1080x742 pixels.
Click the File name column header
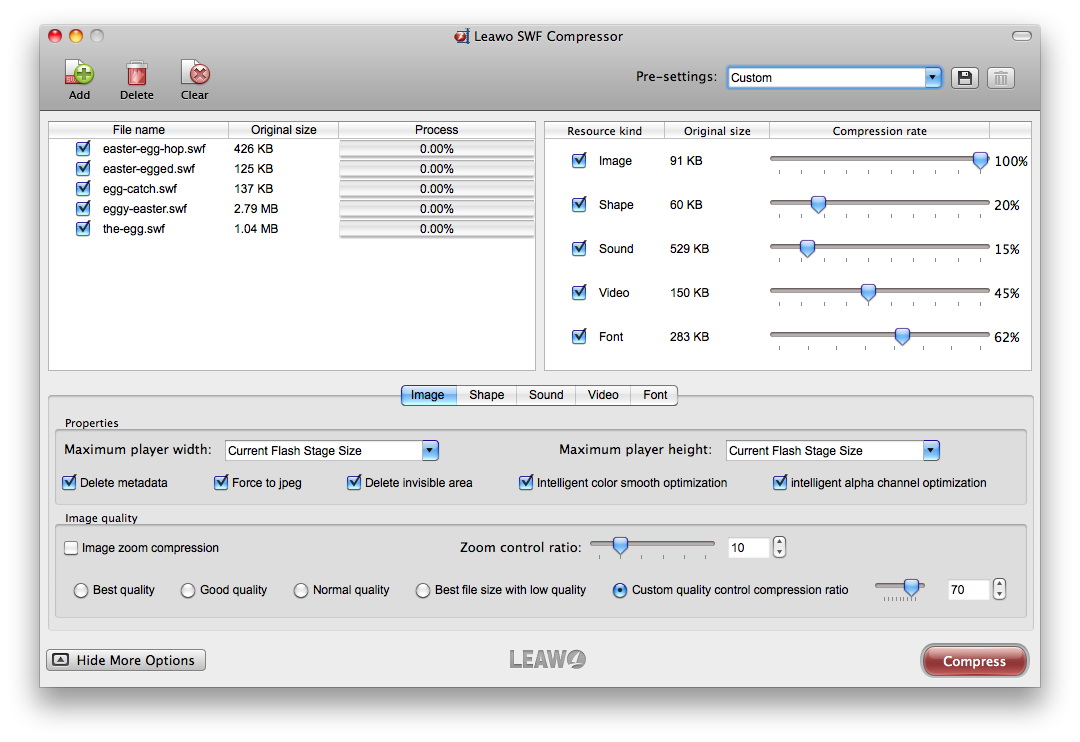point(138,130)
